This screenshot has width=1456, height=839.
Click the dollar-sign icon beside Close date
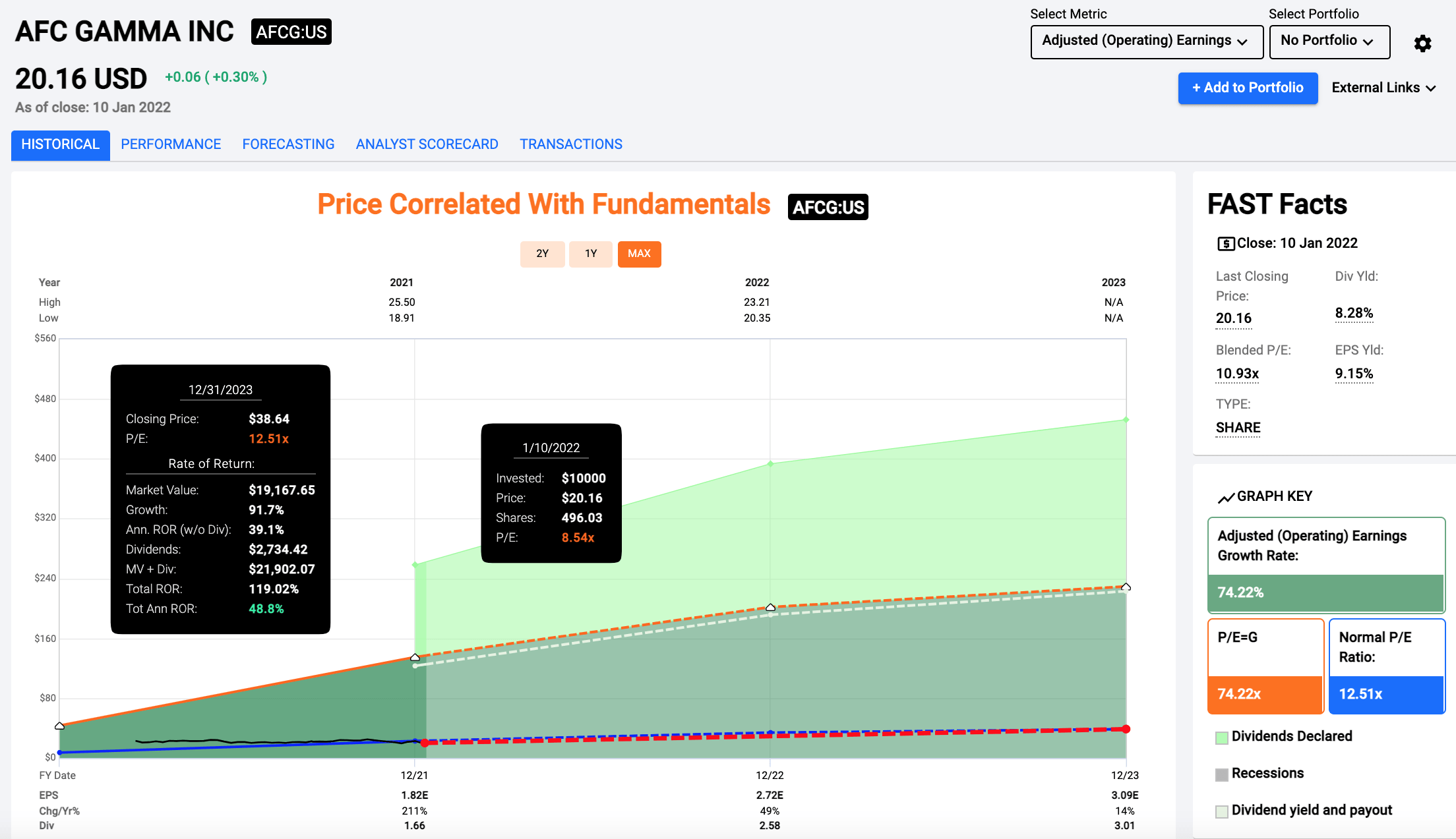coord(1225,243)
